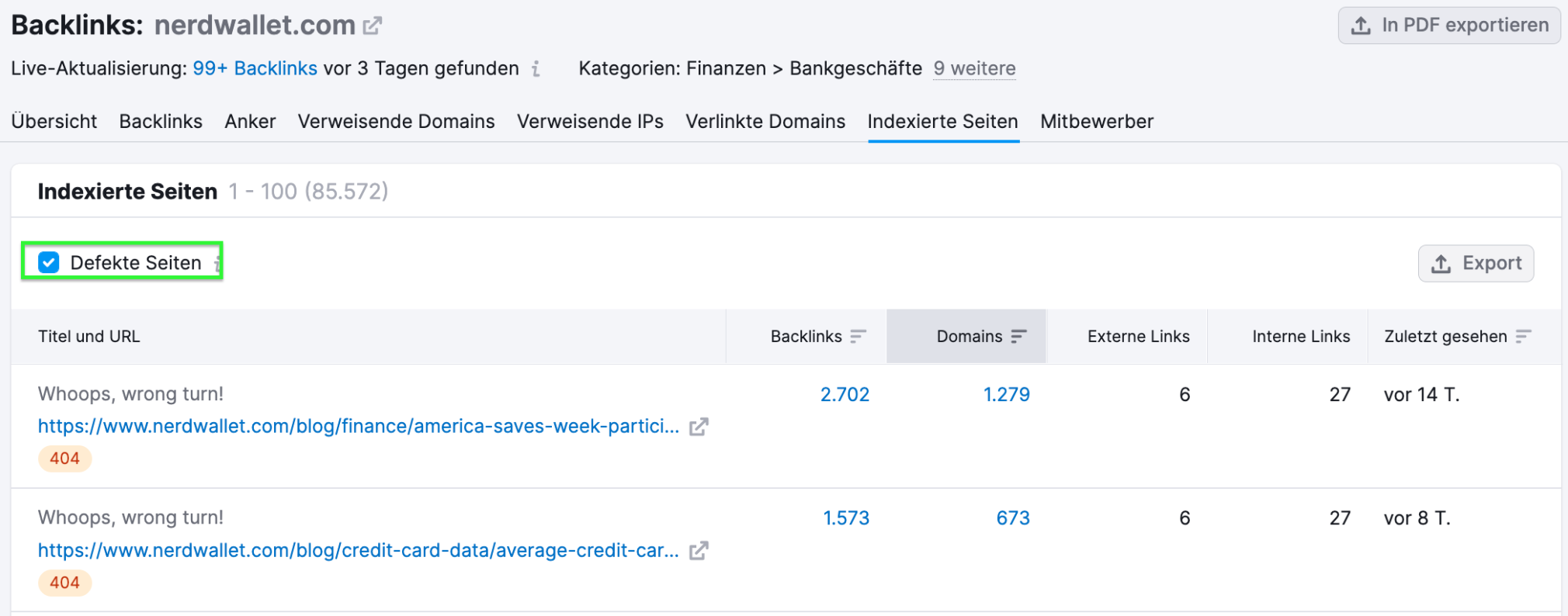Image resolution: width=1568 pixels, height=616 pixels.
Task: Open the Mitbewerber tab
Action: (1097, 122)
